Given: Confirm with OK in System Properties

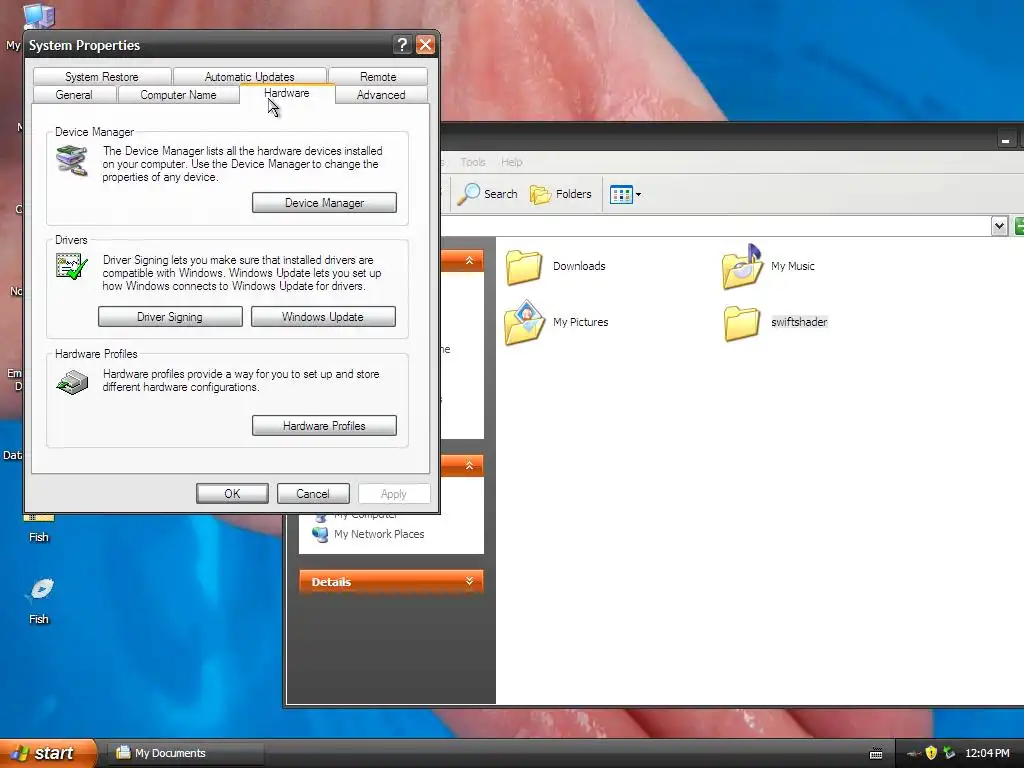Looking at the screenshot, I should point(232,494).
